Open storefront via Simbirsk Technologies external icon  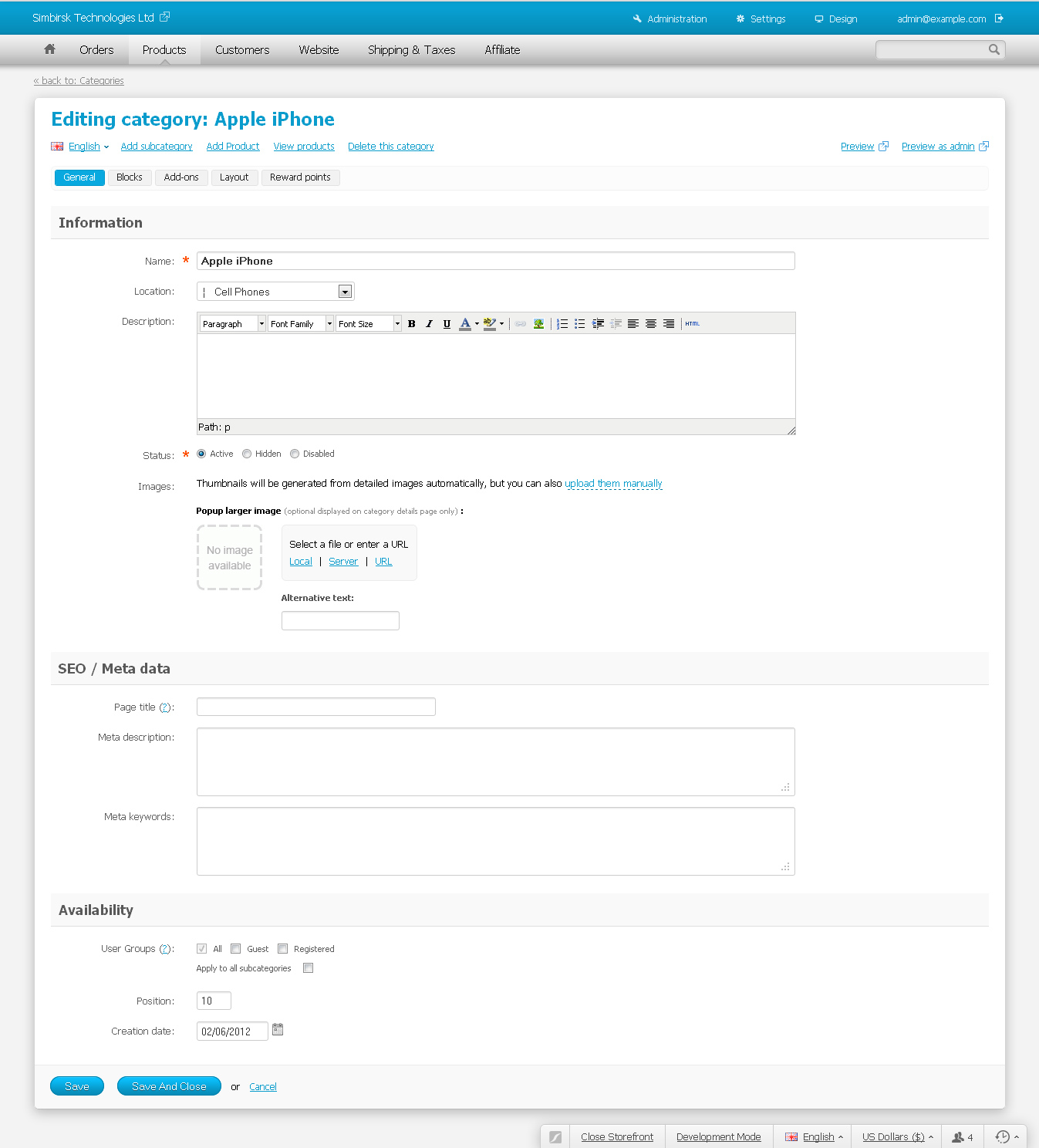164,17
